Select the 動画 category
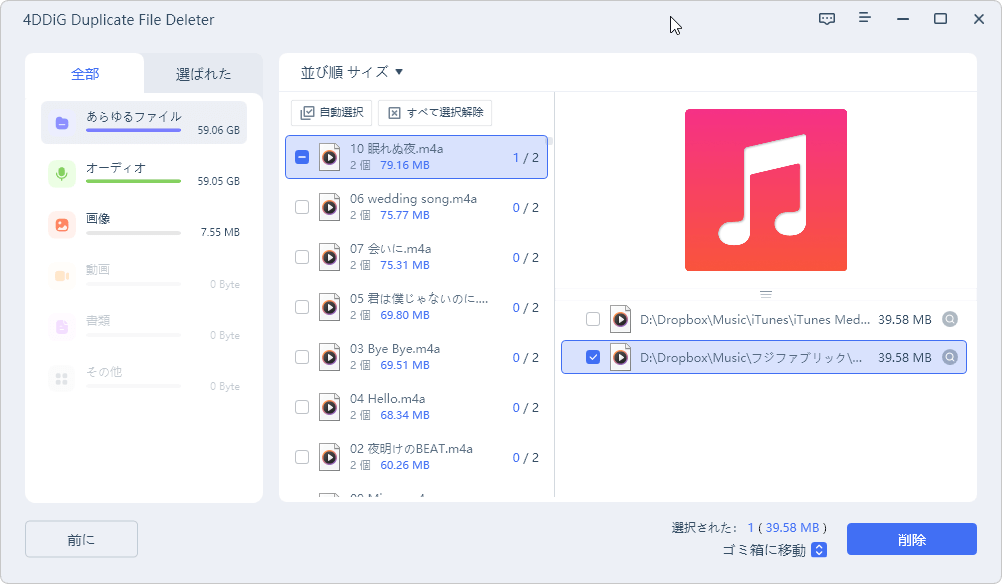 [x=144, y=276]
